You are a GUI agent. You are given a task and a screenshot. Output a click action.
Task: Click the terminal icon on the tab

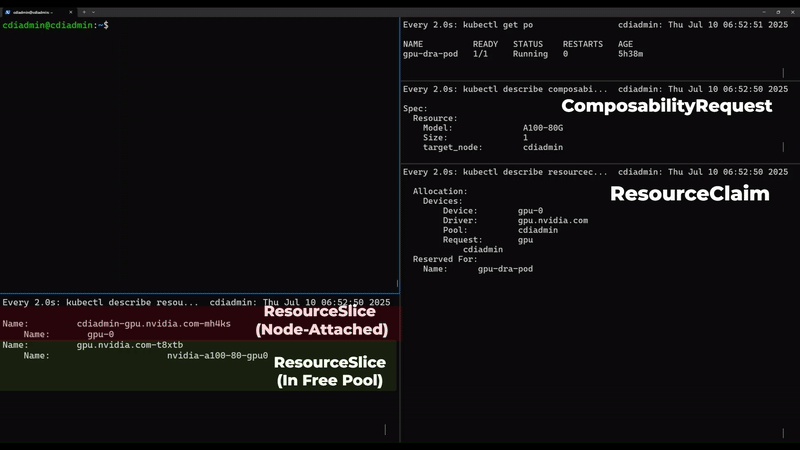8,11
